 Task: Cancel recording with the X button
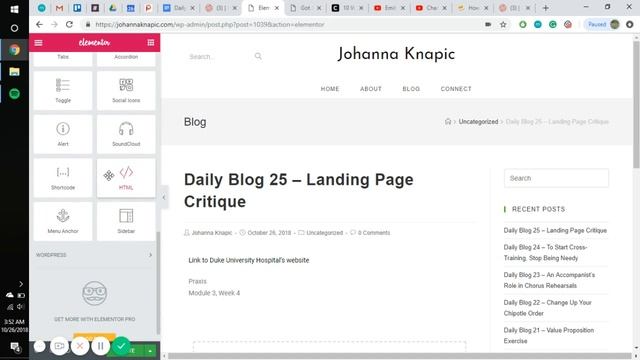coord(80,346)
